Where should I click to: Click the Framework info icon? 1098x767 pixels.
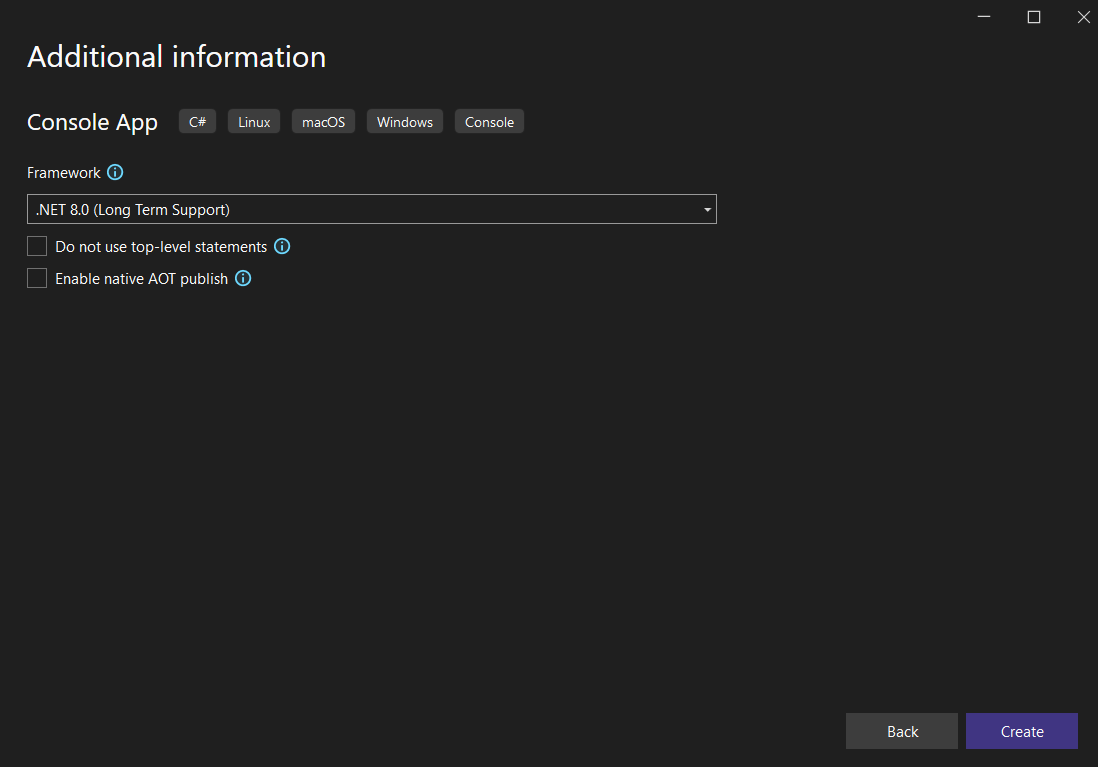click(115, 172)
